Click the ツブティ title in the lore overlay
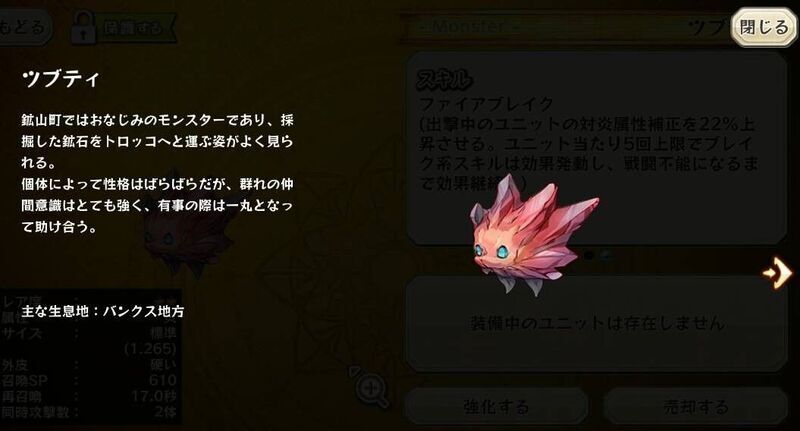800x431 pixels. tap(60, 79)
